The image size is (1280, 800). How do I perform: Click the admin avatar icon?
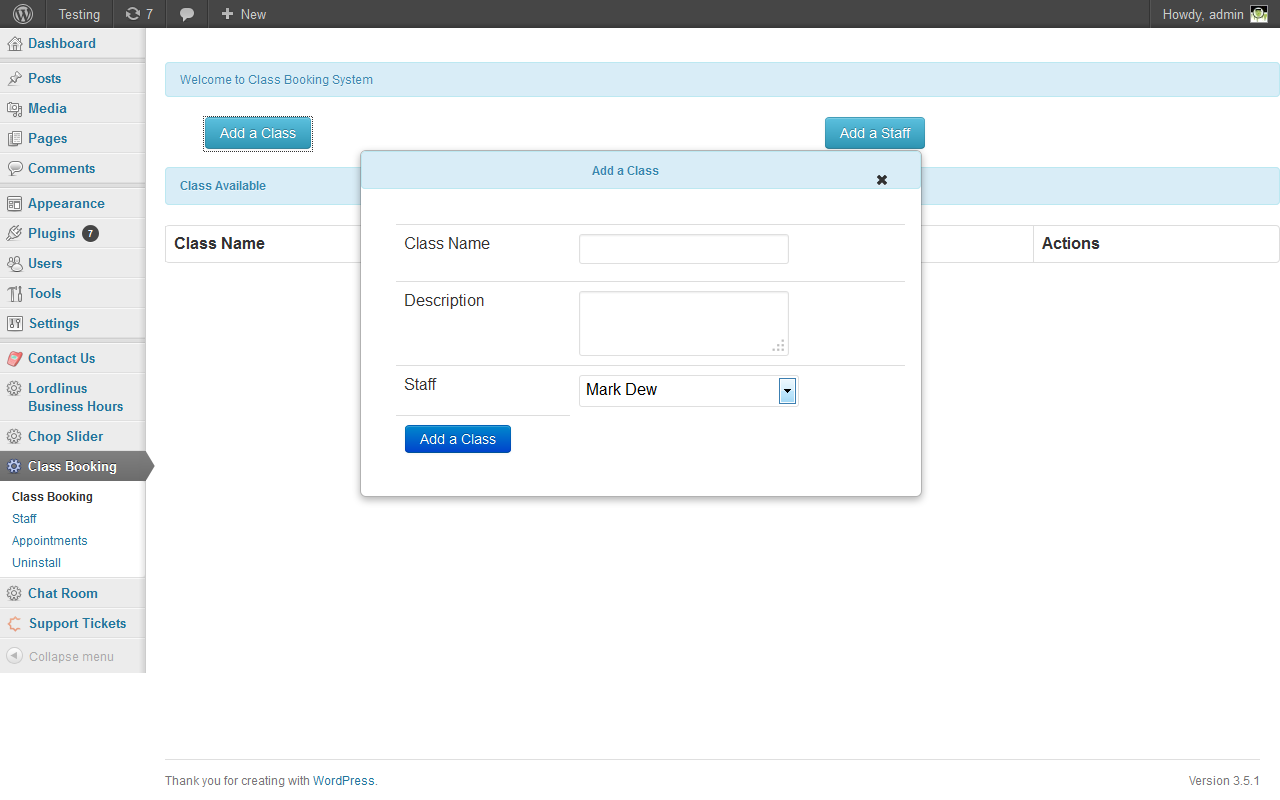coord(1259,14)
